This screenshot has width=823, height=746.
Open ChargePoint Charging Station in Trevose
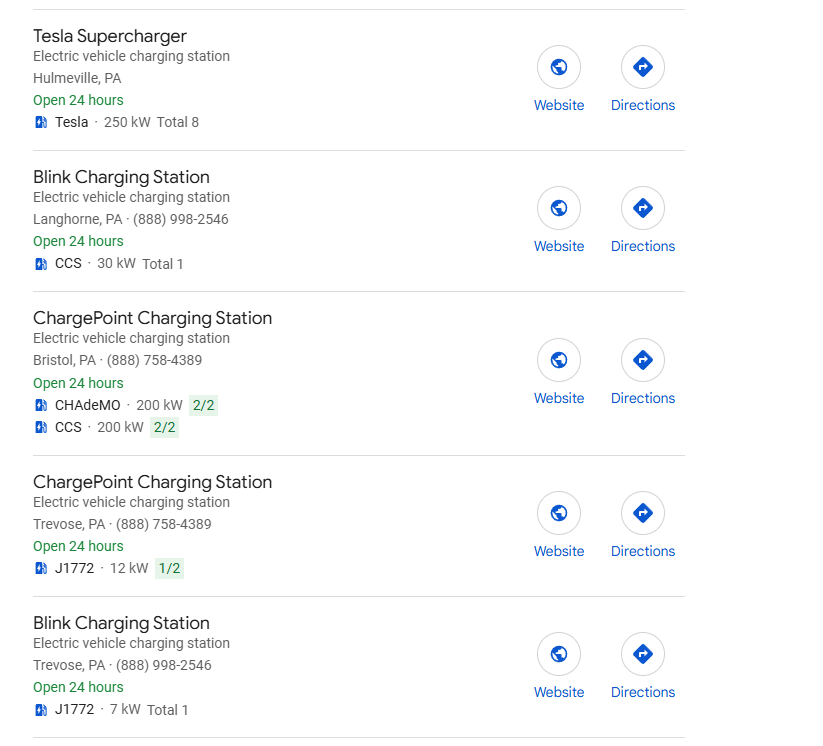pyautogui.click(x=152, y=482)
